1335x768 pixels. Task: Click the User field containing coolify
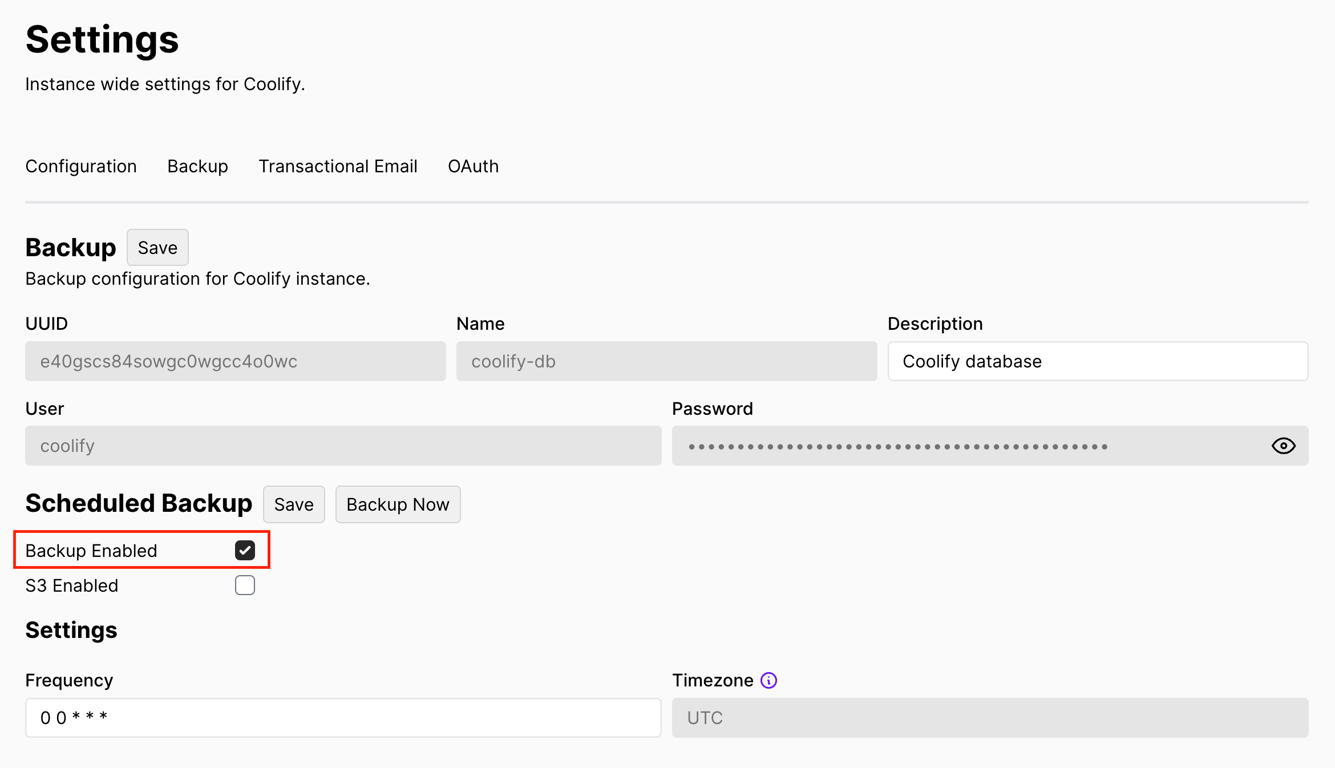[x=342, y=445]
